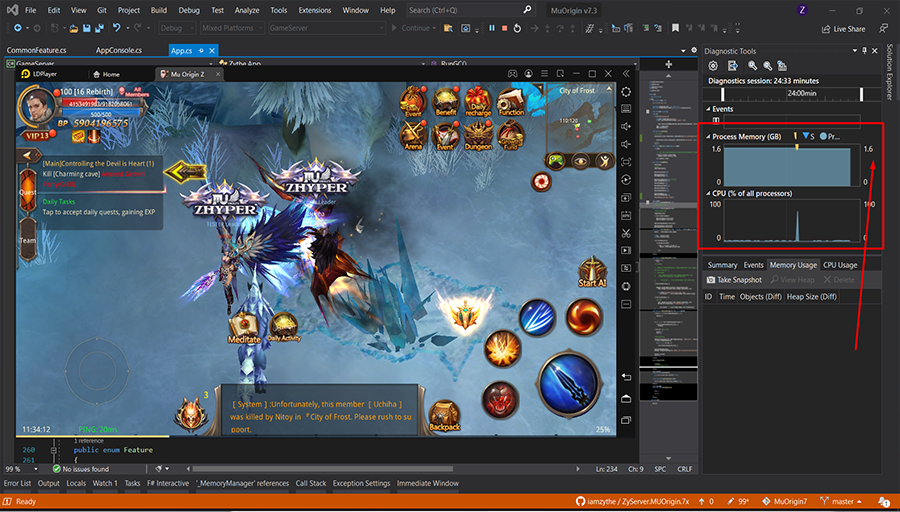The image size is (900, 512).
Task: Open the Backpack in the game
Action: (x=445, y=412)
